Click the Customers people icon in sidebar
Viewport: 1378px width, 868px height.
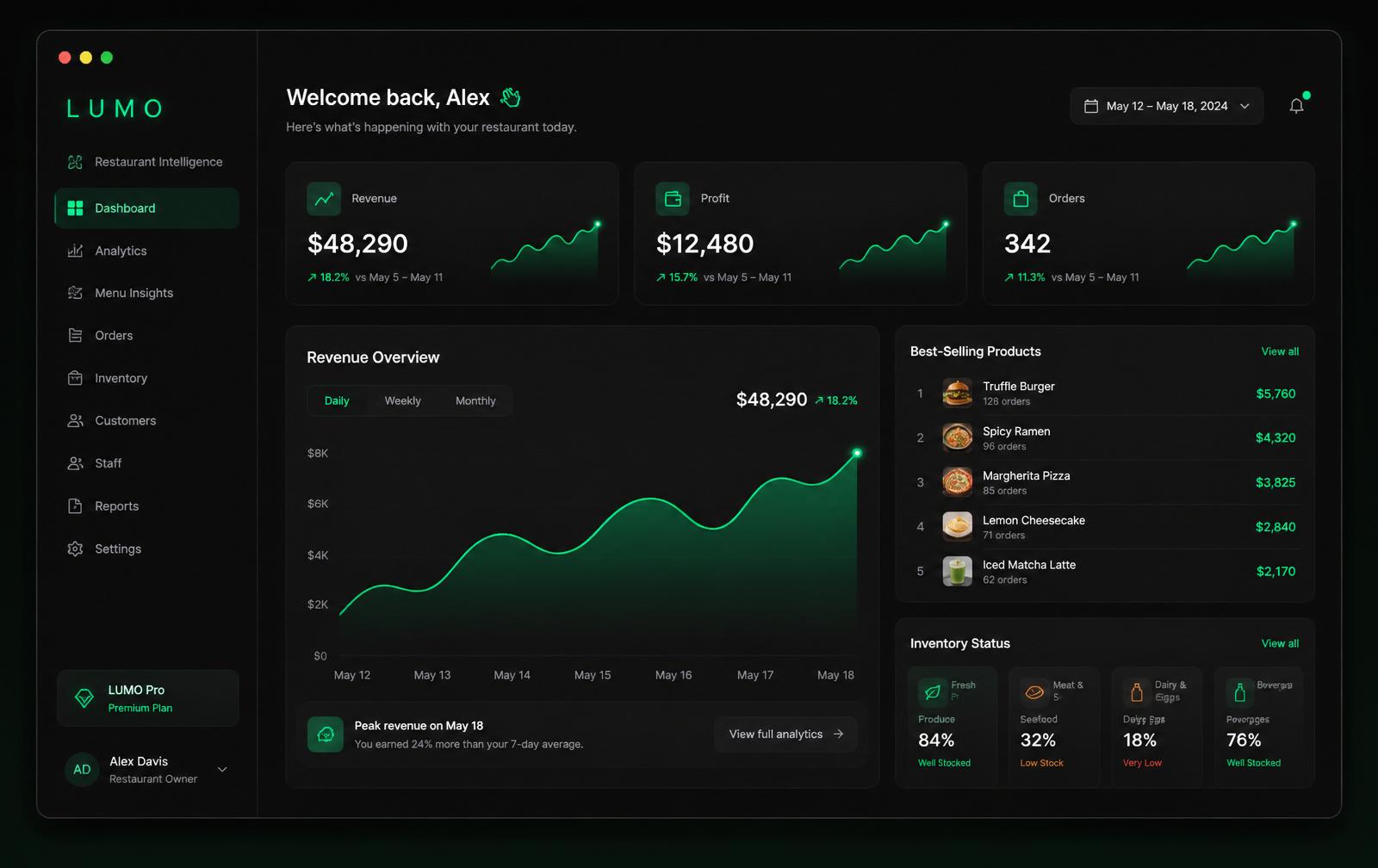click(x=75, y=420)
